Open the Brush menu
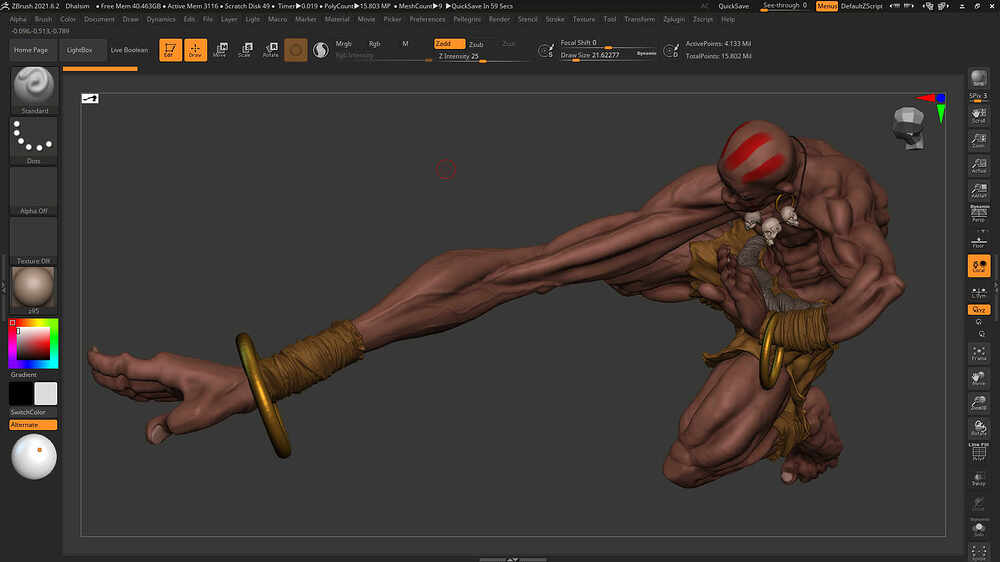 pyautogui.click(x=43, y=19)
